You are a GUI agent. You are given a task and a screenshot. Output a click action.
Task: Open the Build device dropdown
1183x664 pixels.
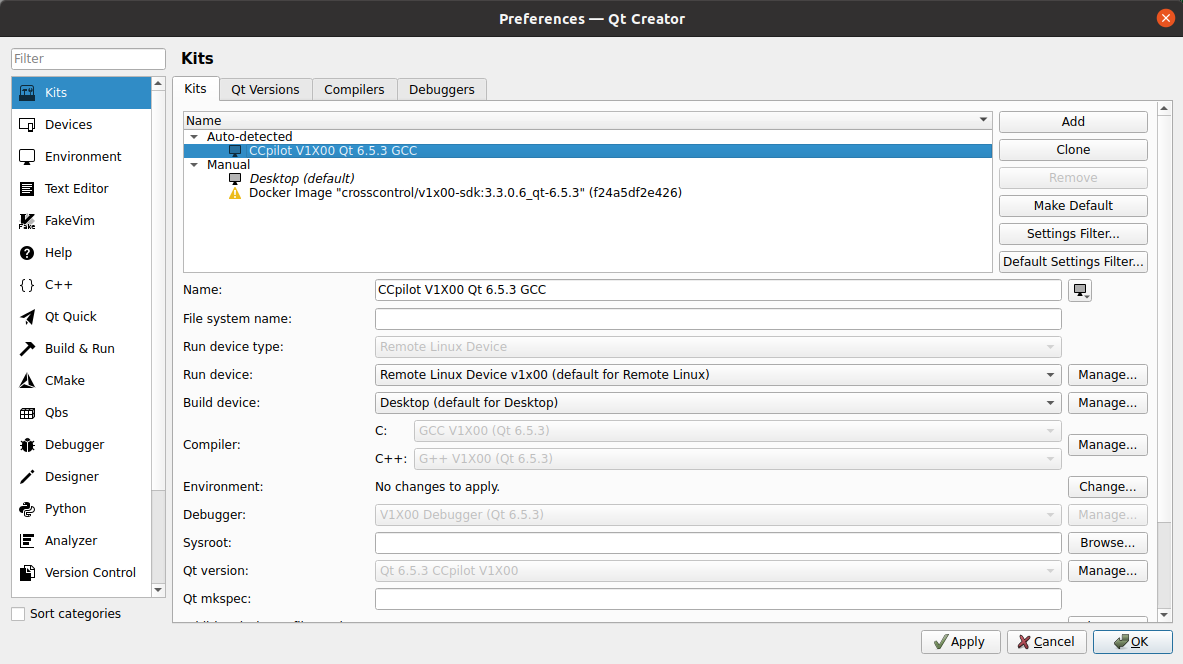(717, 403)
